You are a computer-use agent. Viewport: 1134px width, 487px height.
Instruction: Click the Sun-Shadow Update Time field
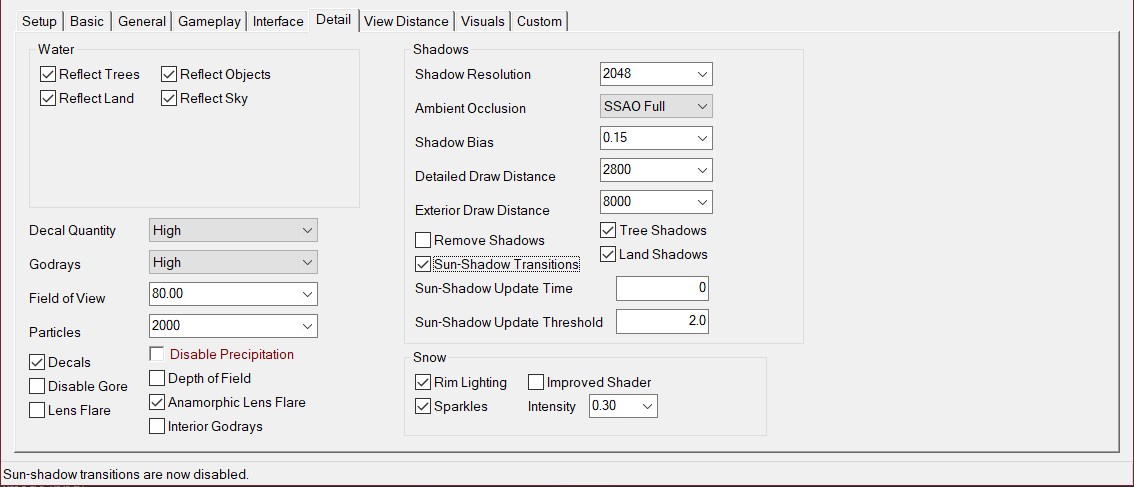pos(662,289)
